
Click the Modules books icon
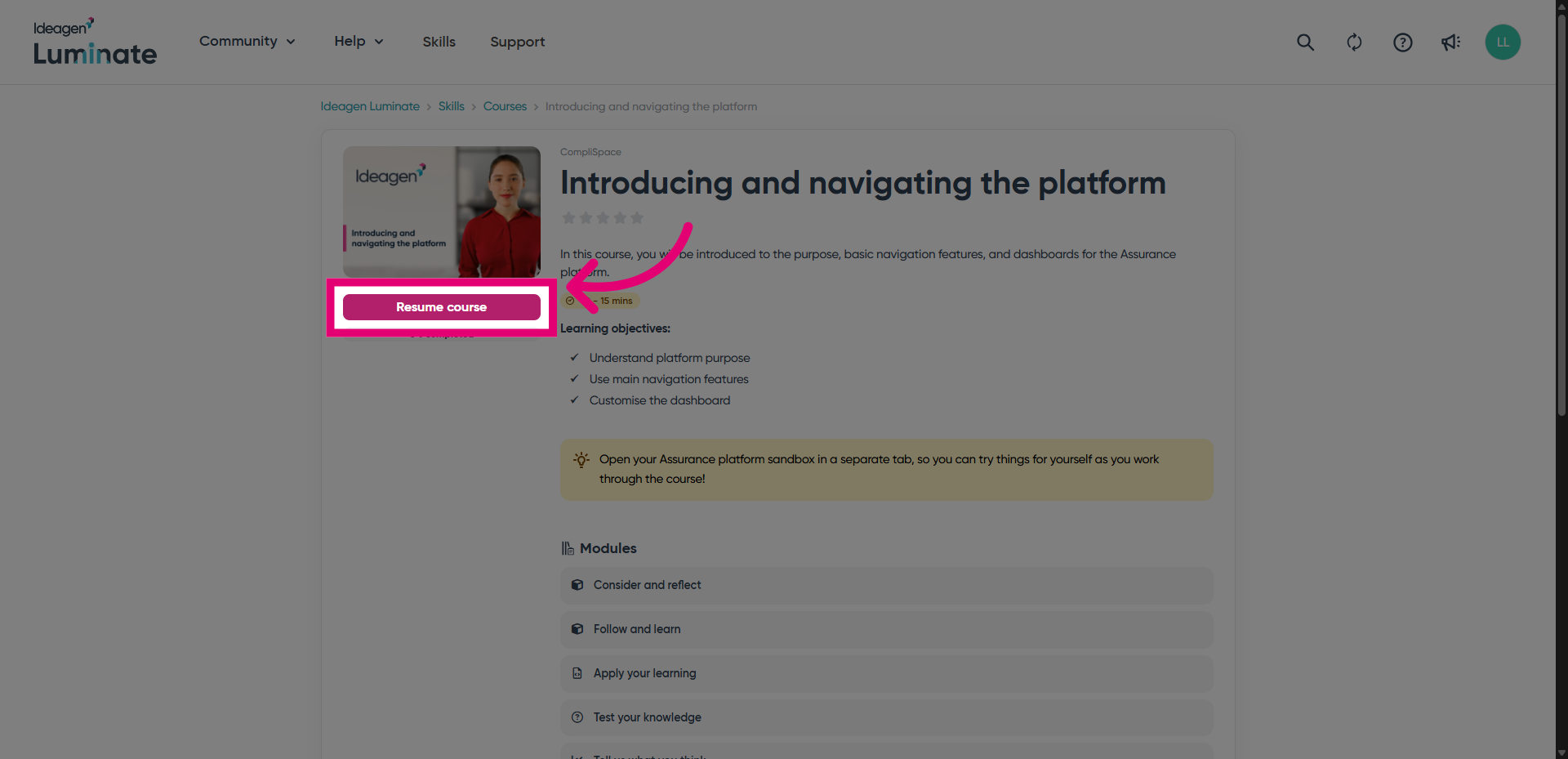(568, 548)
